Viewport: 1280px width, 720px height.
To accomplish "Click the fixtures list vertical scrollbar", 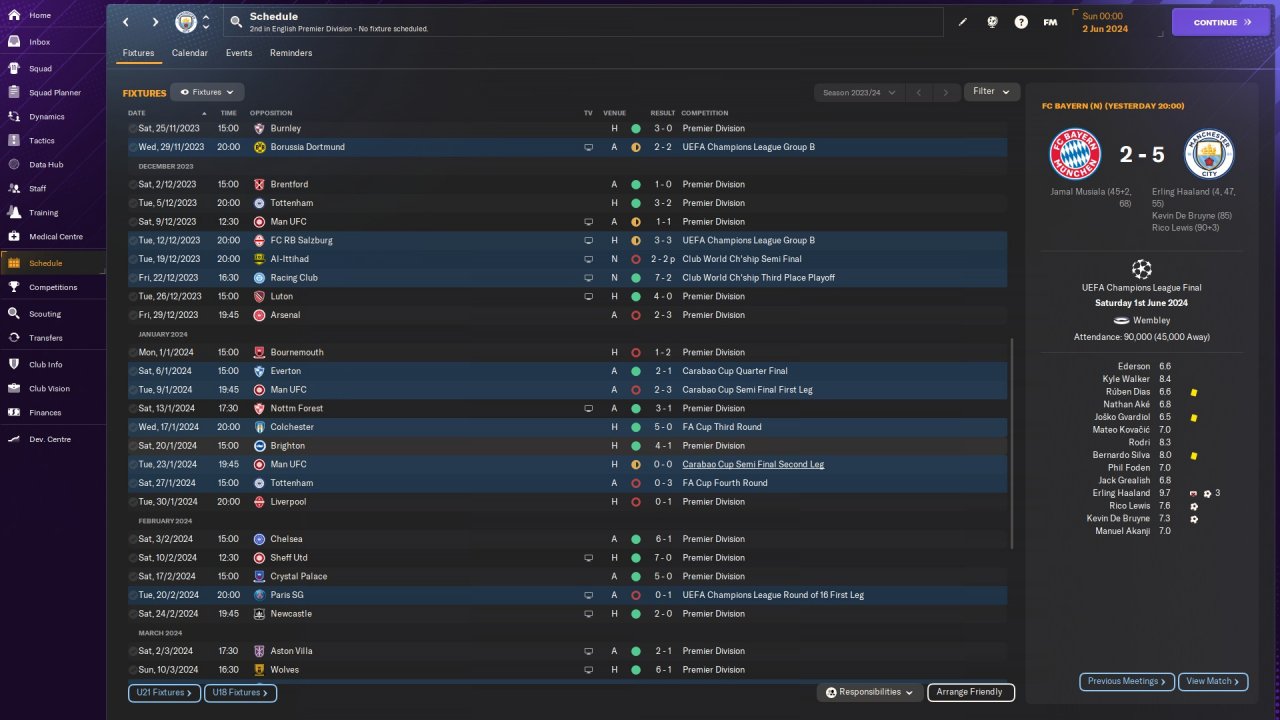I will click(1012, 442).
